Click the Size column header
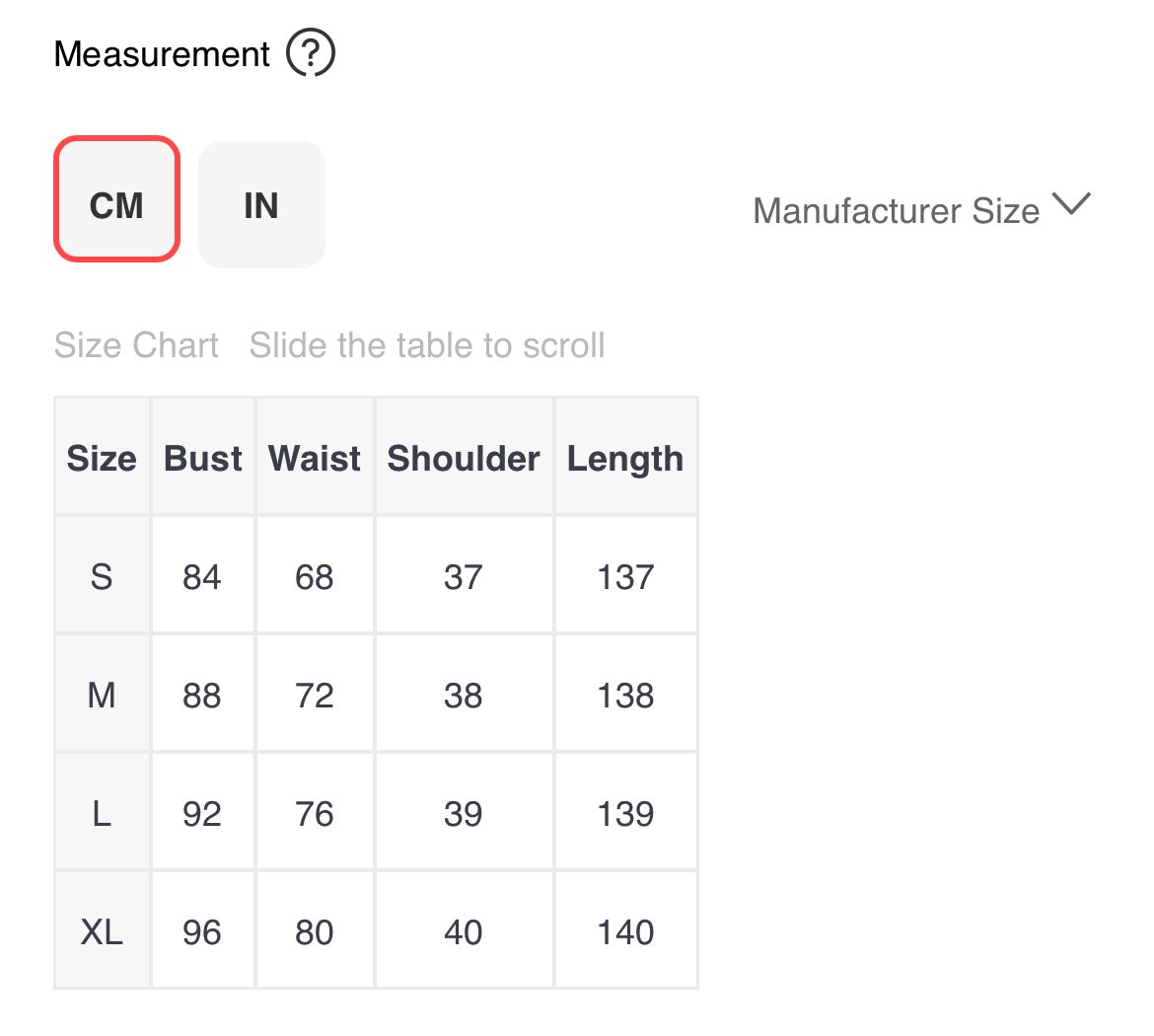Viewport: 1154px width, 1036px height. click(102, 459)
